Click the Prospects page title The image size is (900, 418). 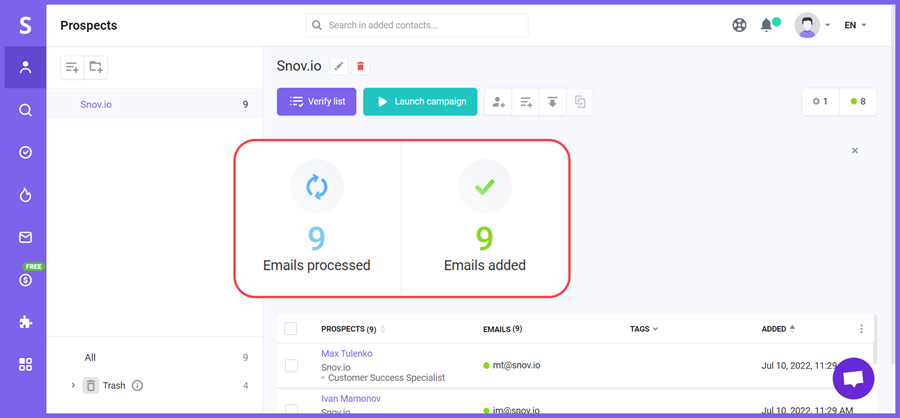(x=88, y=25)
